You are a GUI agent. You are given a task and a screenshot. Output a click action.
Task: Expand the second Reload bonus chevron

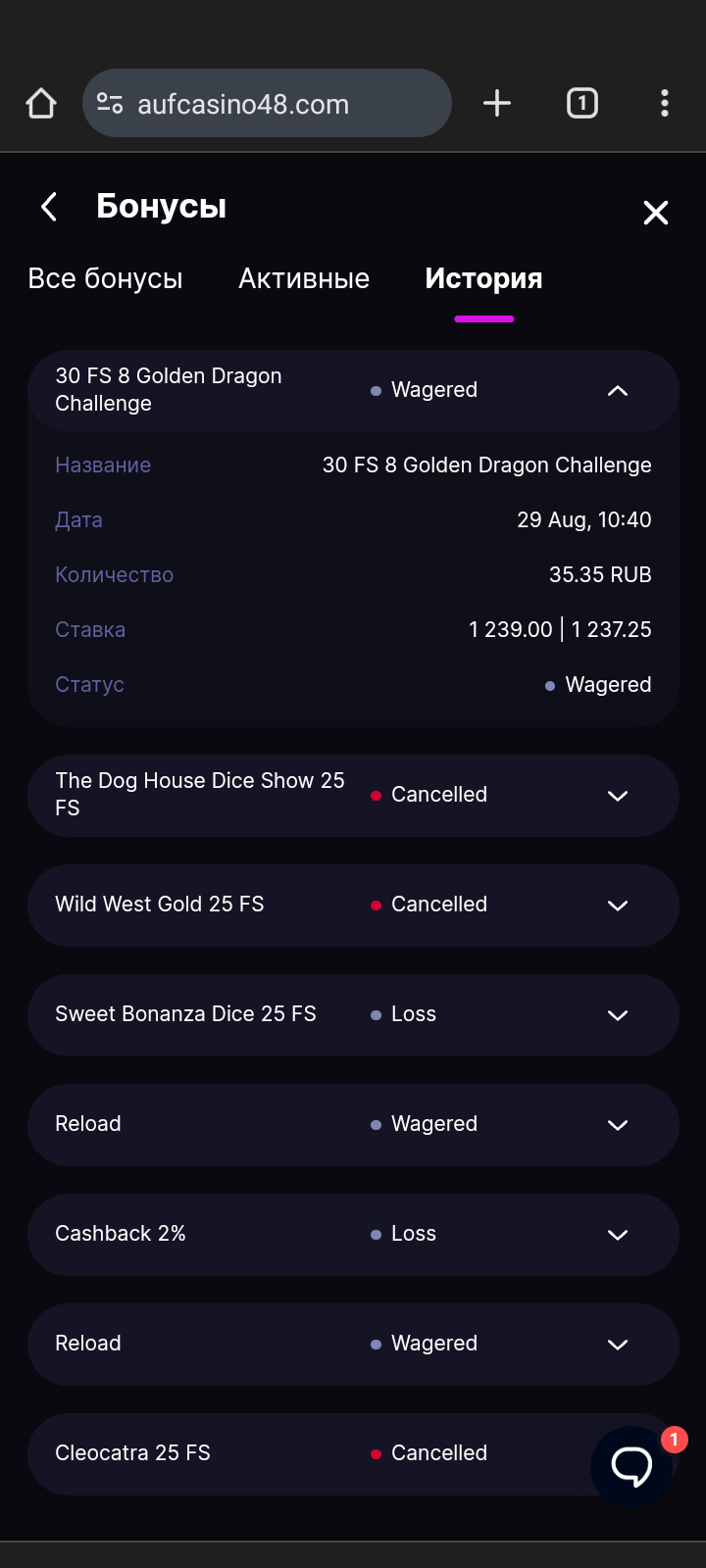(617, 1345)
